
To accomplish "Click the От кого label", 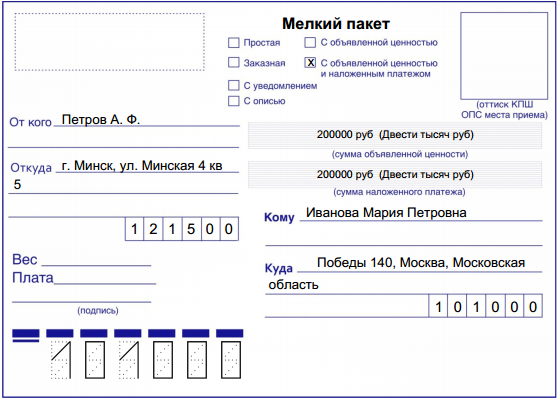I will pyautogui.click(x=31, y=122).
